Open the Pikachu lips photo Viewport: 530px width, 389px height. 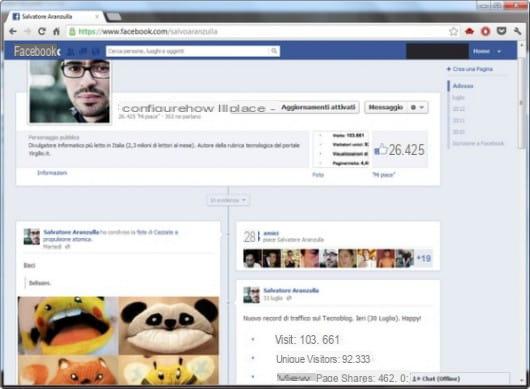click(68, 325)
